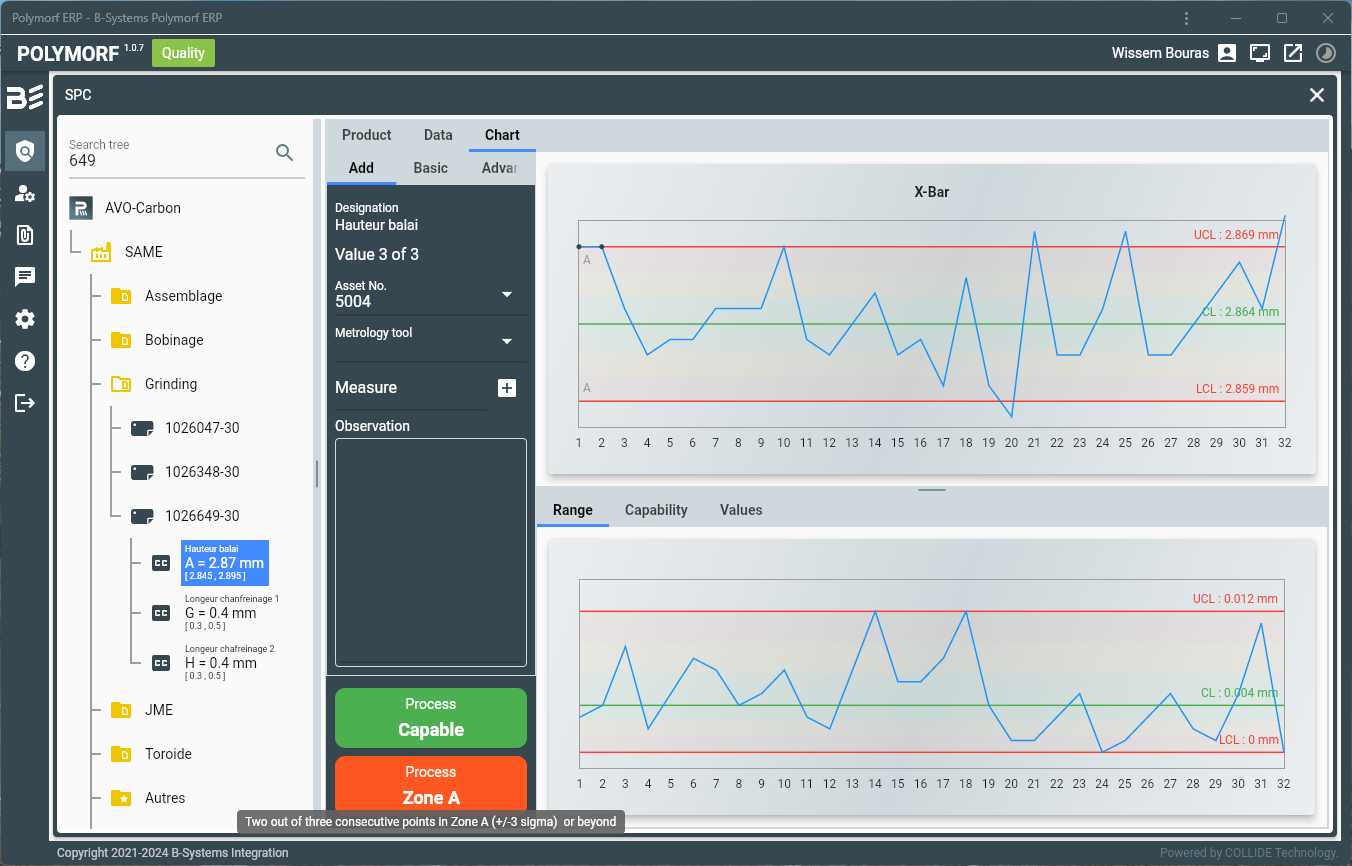Click the splitter handle between charts
The width and height of the screenshot is (1352, 866).
point(931,490)
